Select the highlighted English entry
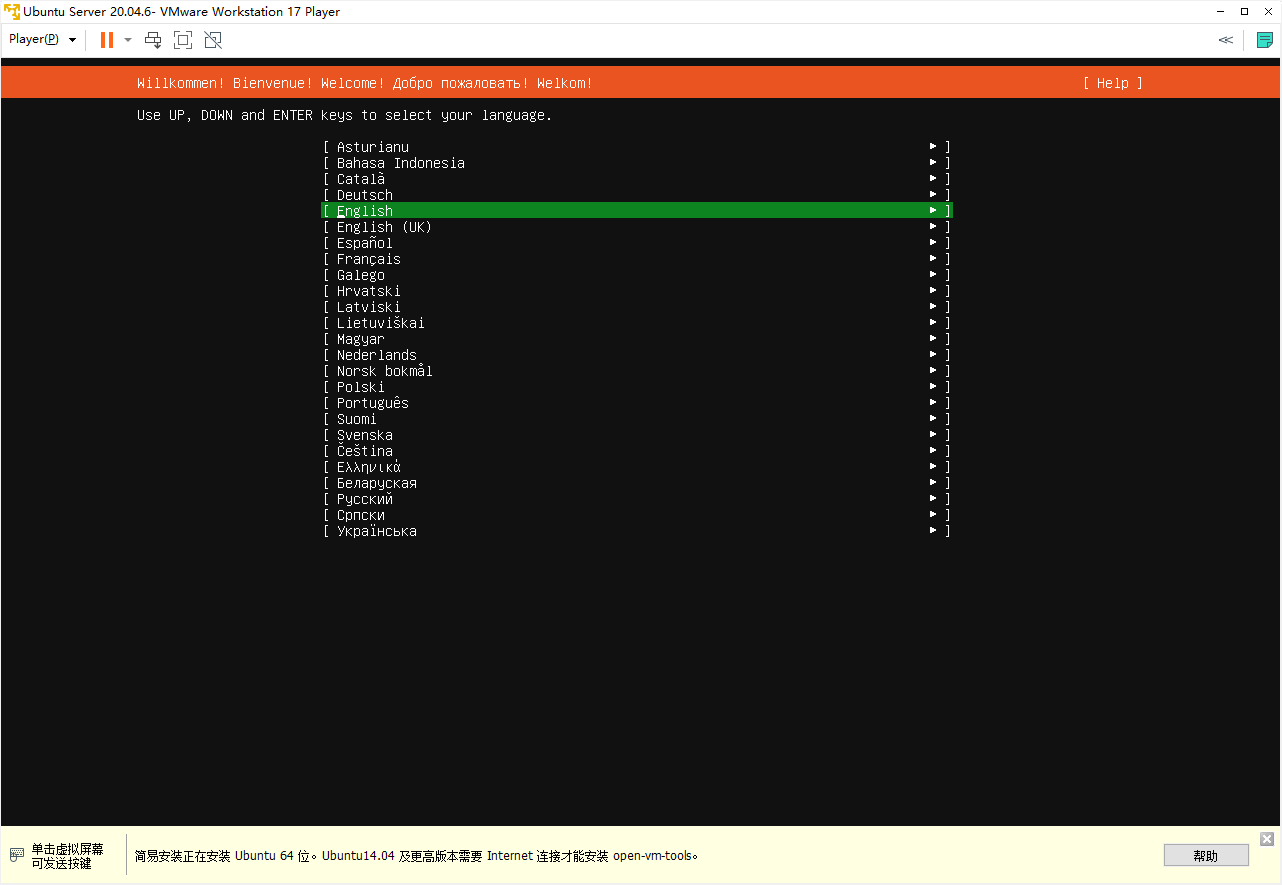Screen dimensions: 1282x885 [x=637, y=211]
